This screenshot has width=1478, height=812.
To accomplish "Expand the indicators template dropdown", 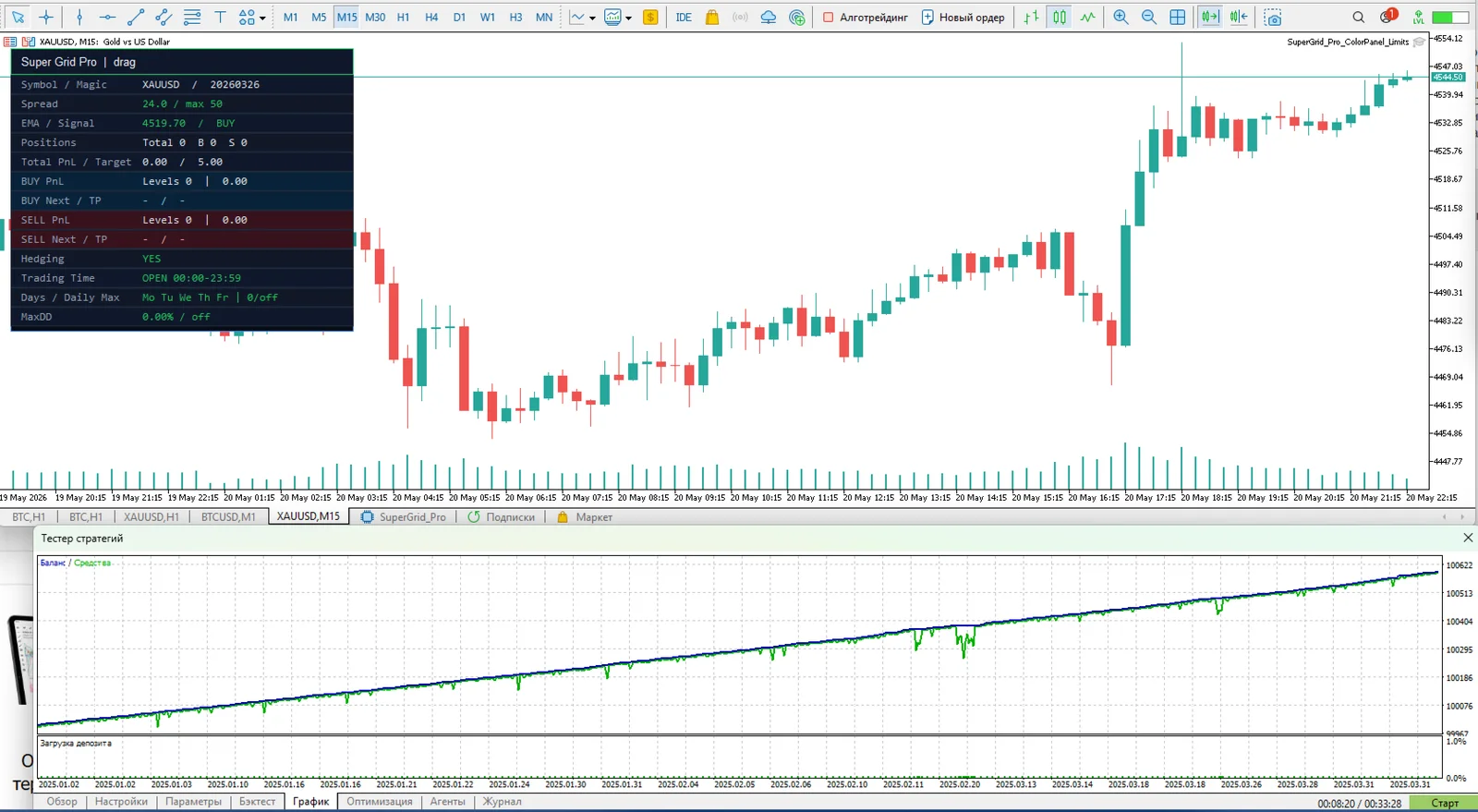I will coord(628,18).
